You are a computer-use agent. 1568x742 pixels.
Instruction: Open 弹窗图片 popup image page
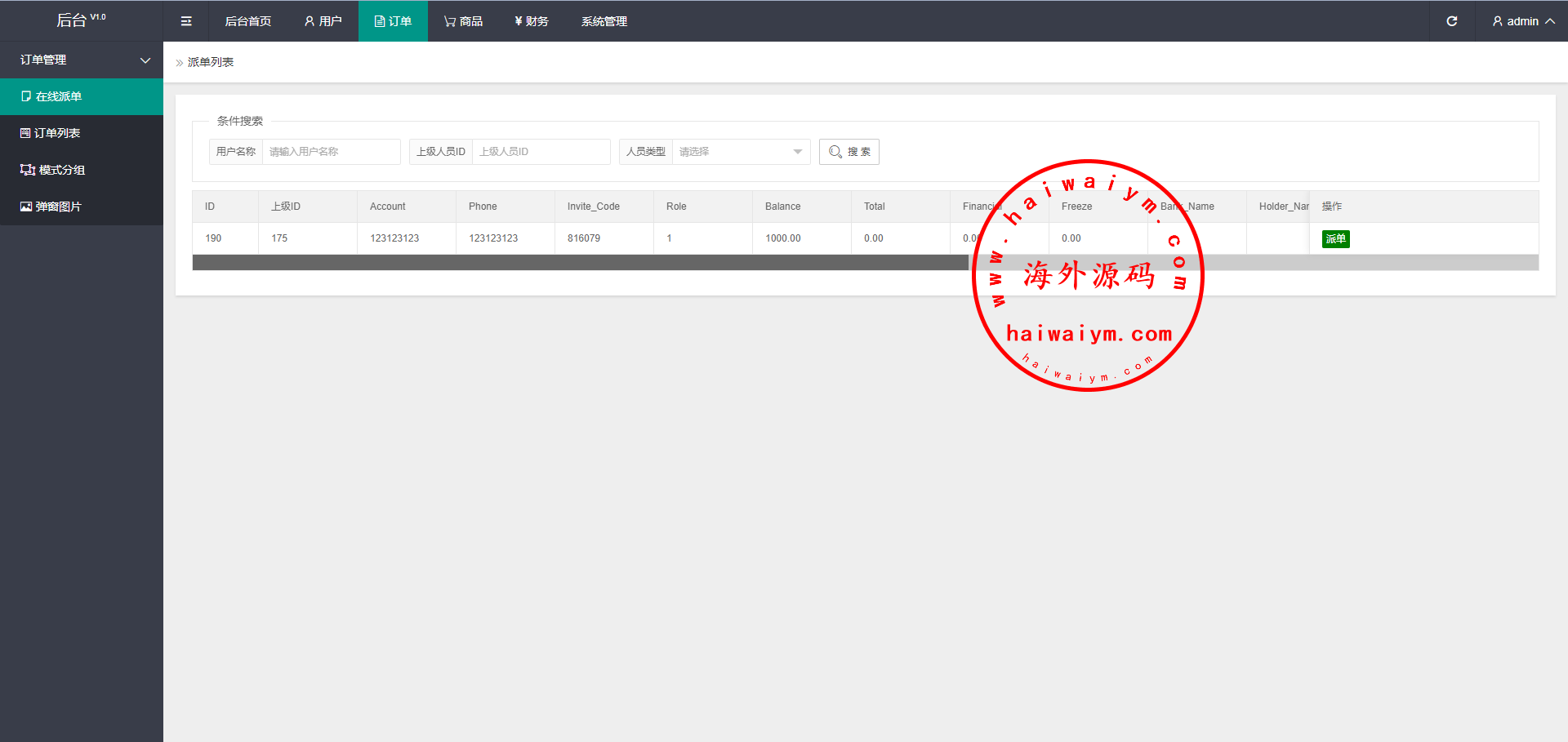click(x=58, y=207)
